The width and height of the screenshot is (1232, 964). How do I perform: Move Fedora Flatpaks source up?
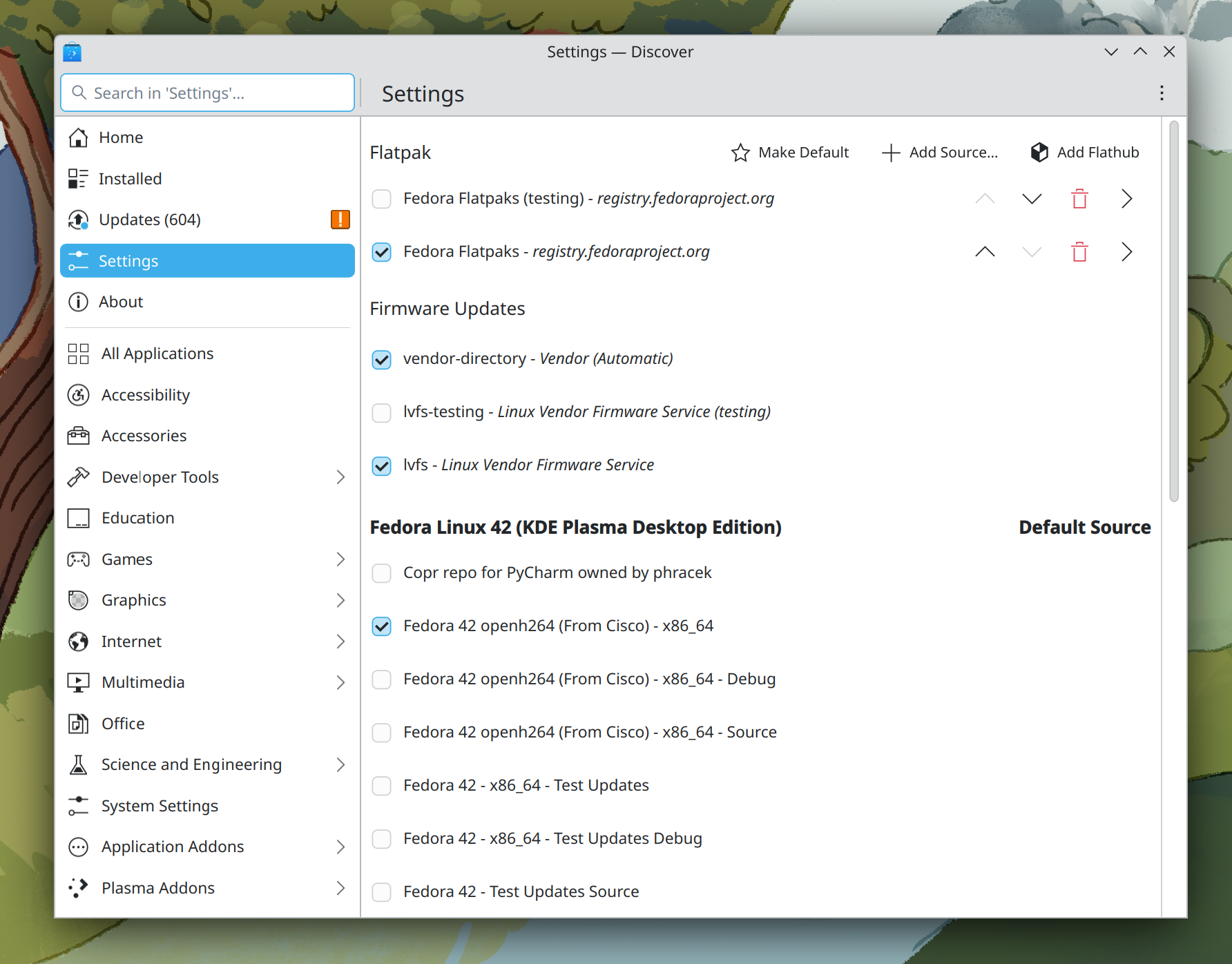pyautogui.click(x=985, y=252)
